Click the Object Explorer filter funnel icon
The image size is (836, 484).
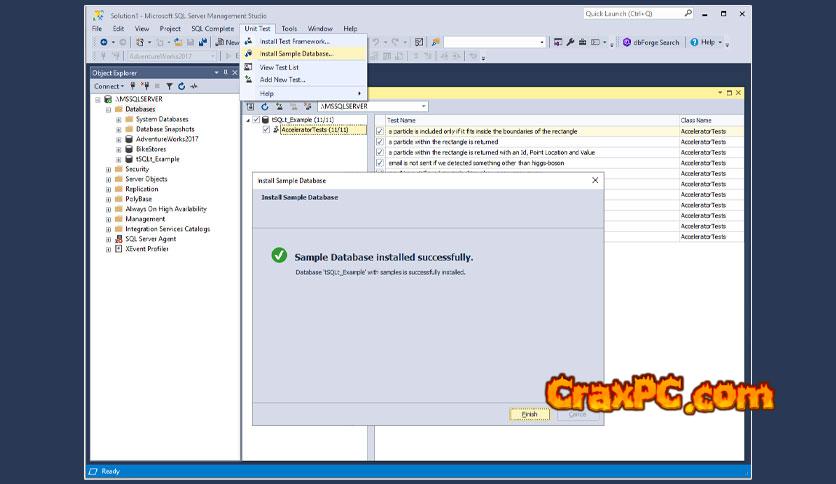click(x=169, y=86)
